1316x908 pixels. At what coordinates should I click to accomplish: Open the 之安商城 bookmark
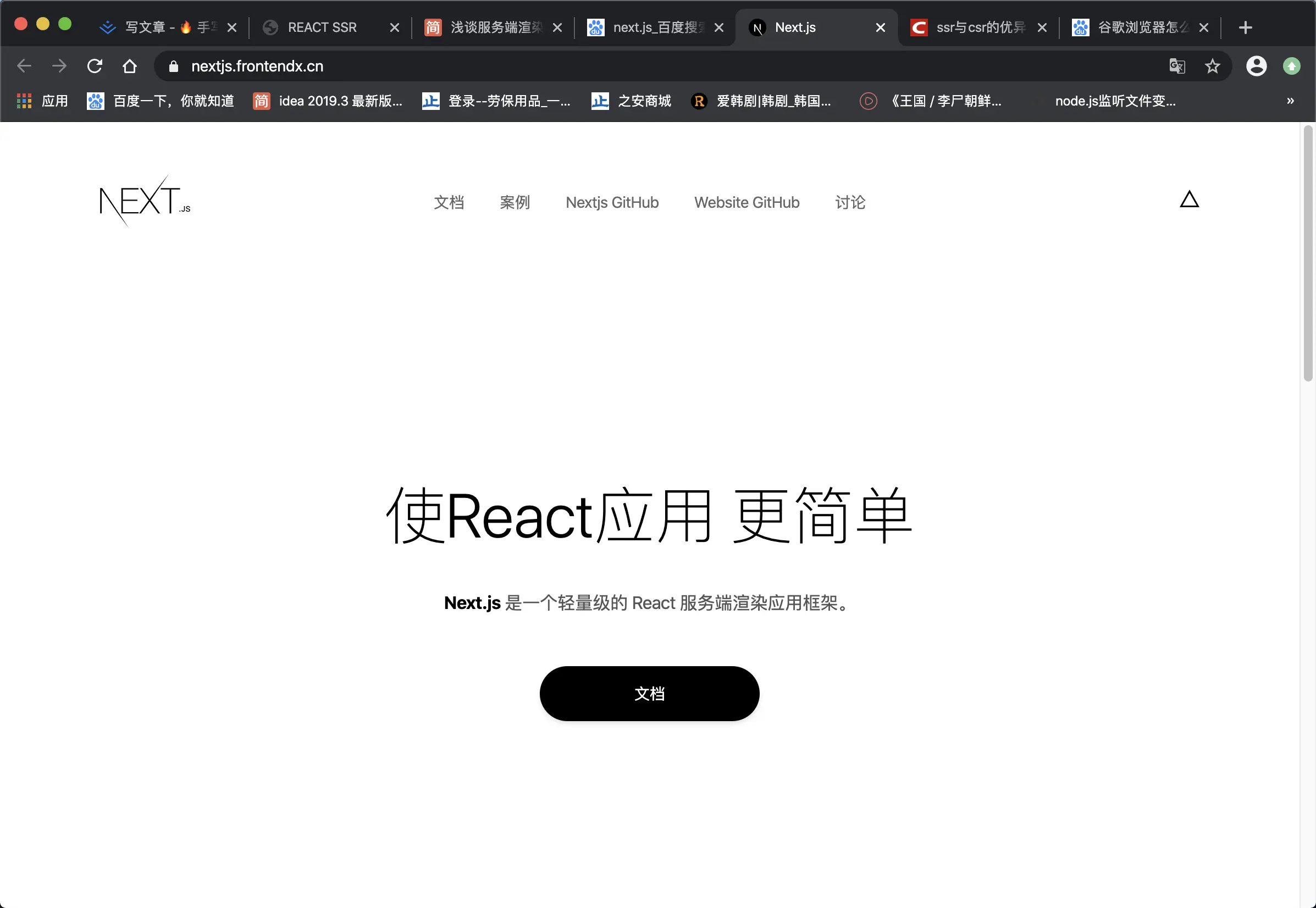pyautogui.click(x=631, y=101)
